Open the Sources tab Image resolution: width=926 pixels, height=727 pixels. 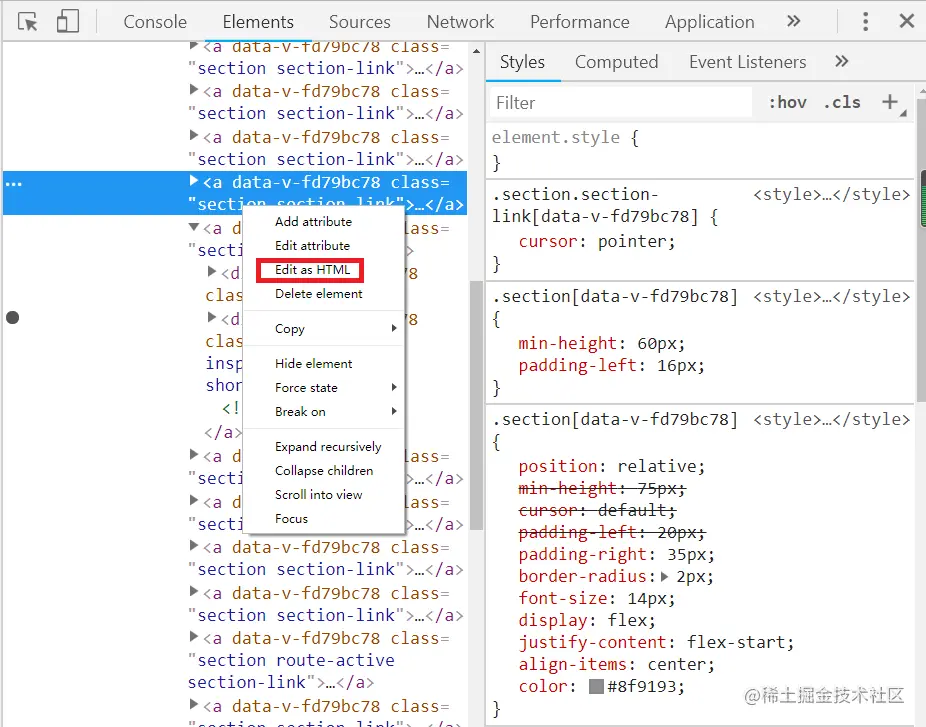click(x=360, y=22)
